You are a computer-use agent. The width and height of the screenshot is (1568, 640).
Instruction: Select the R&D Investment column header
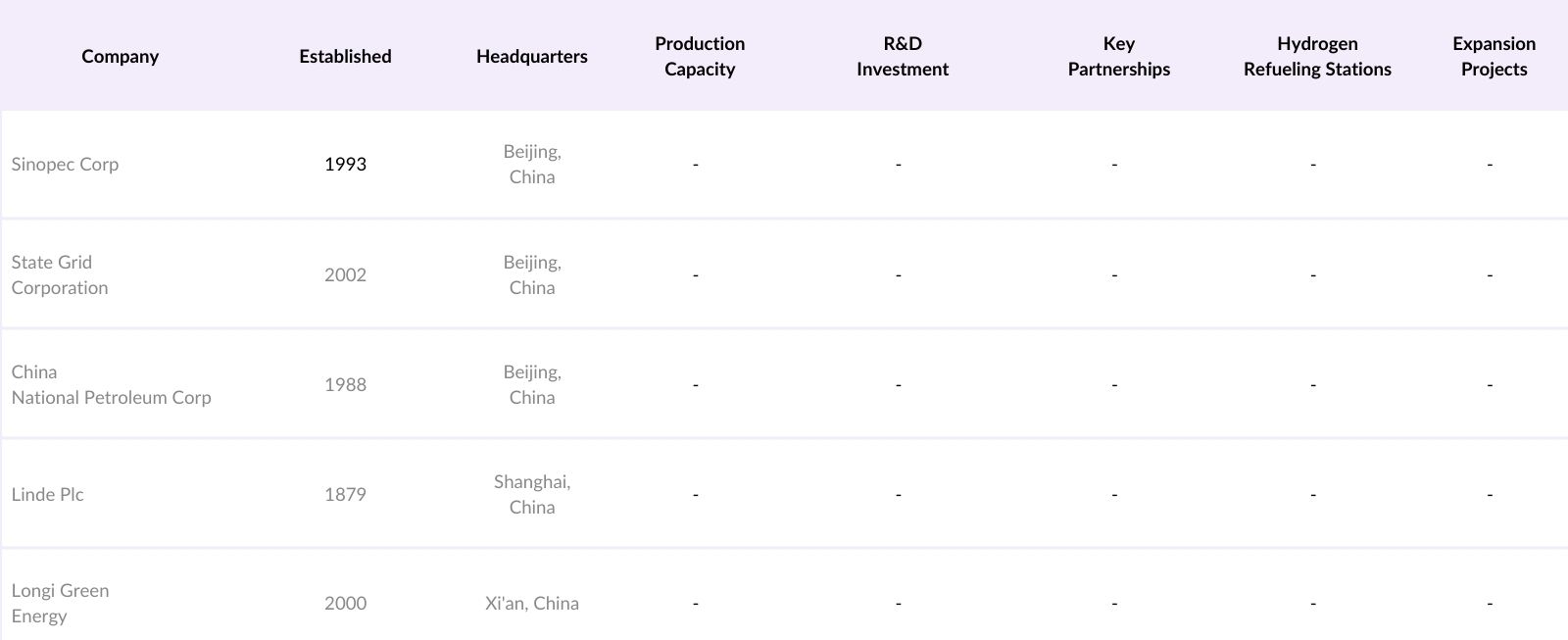(x=903, y=57)
